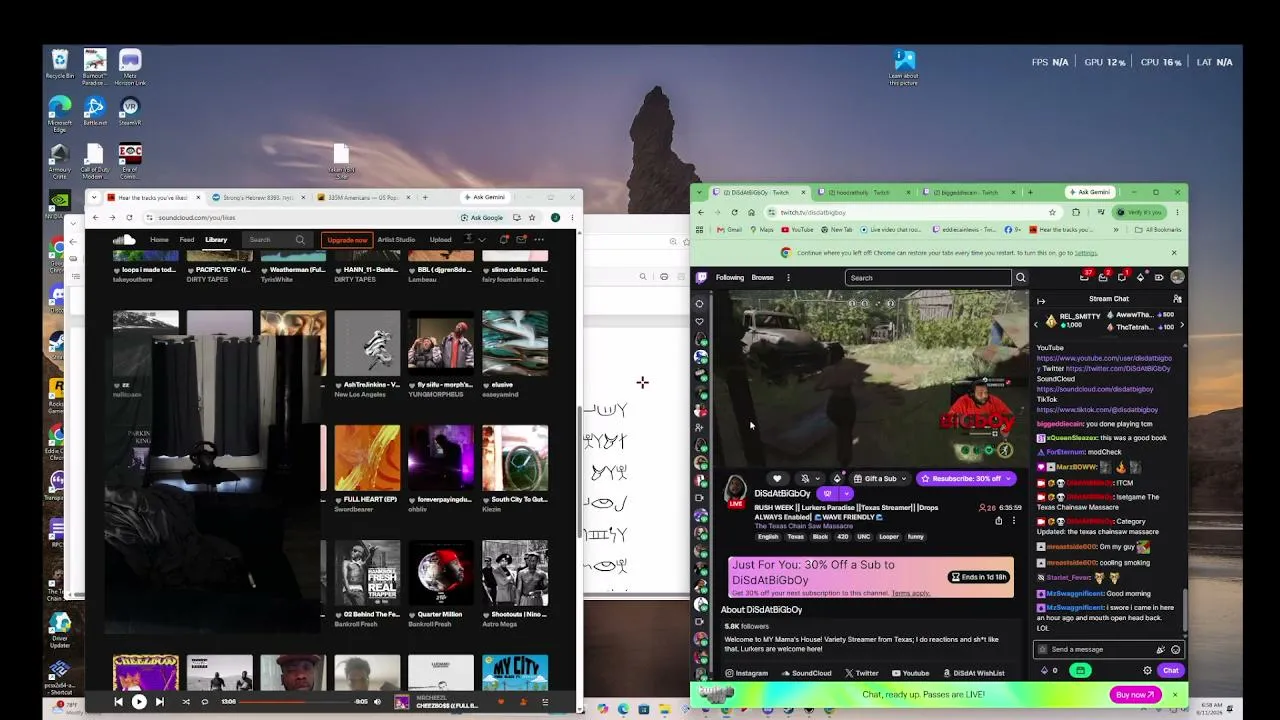Open SoundCloud notifications bell
This screenshot has width=1280, height=720.
tap(504, 239)
